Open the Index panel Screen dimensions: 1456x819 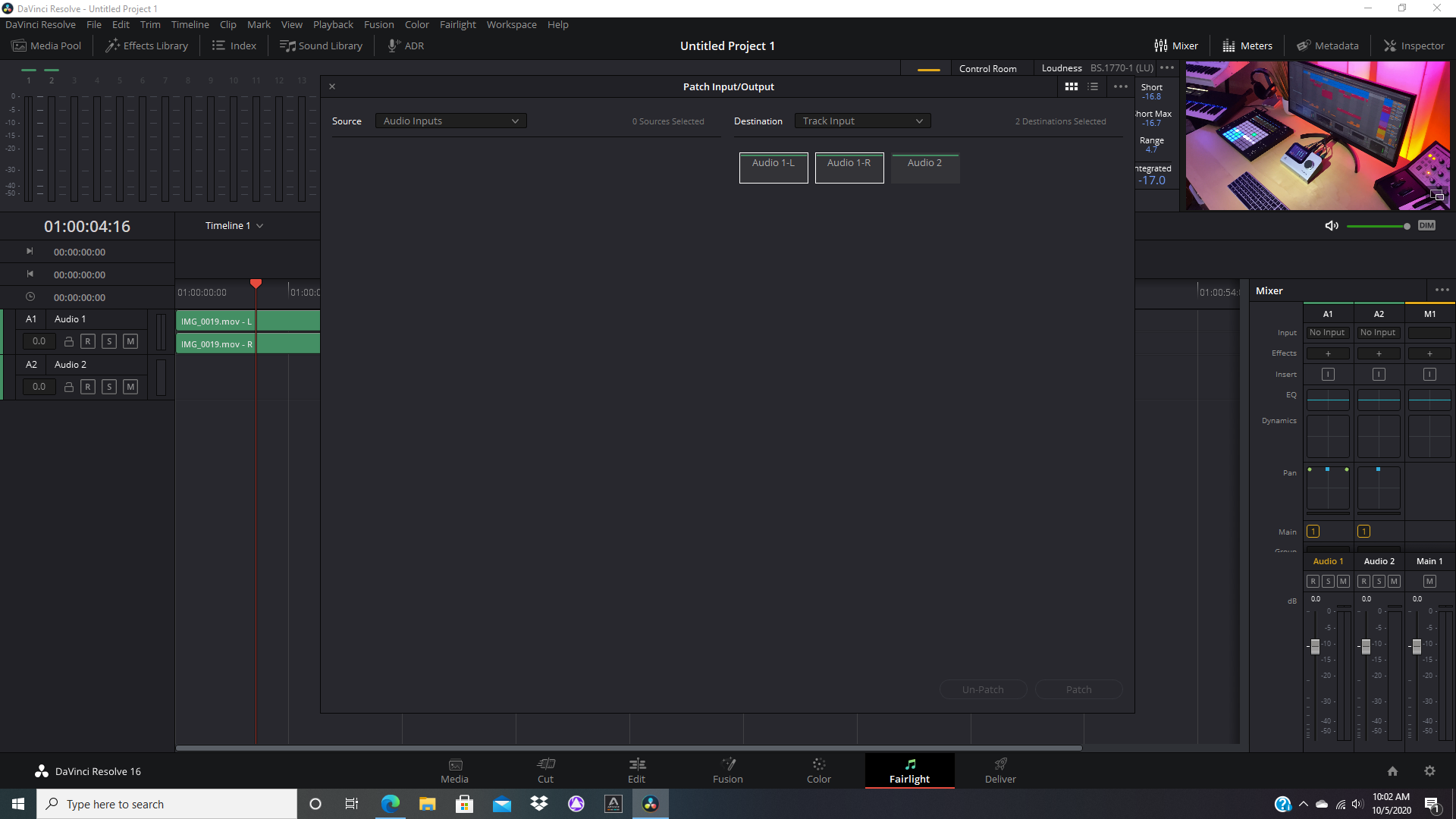(x=234, y=45)
